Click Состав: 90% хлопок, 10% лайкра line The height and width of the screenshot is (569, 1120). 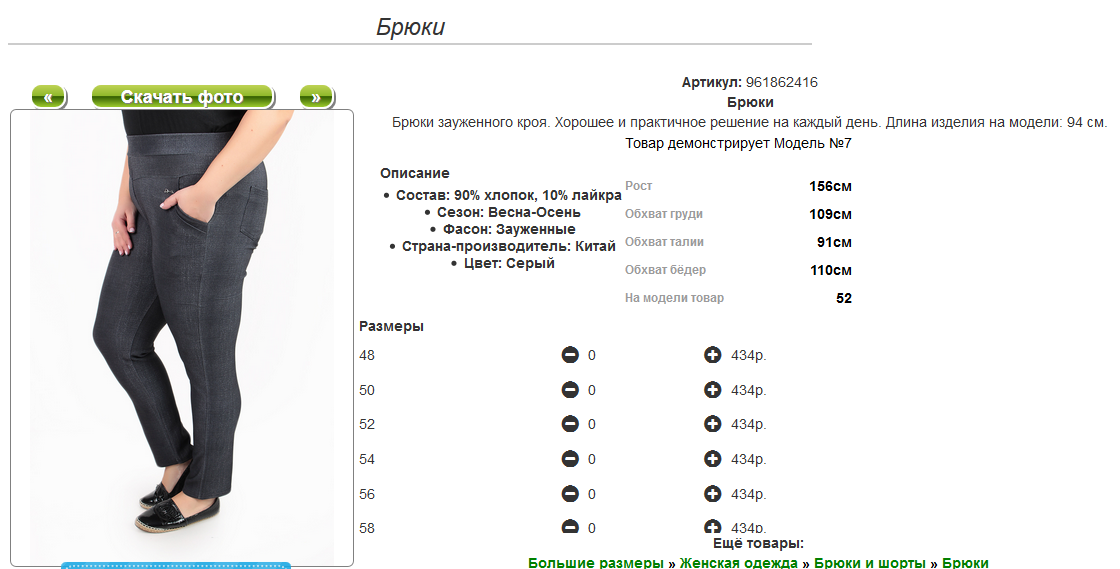(509, 196)
